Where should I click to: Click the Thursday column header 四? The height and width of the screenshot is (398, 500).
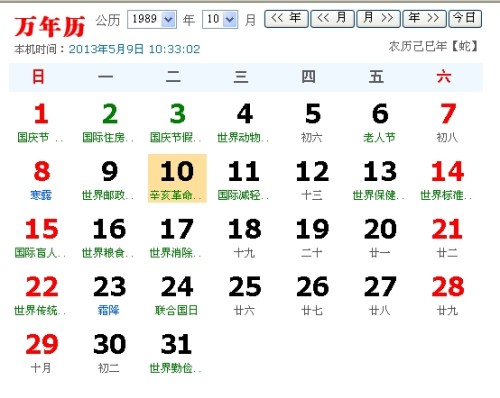[308, 77]
